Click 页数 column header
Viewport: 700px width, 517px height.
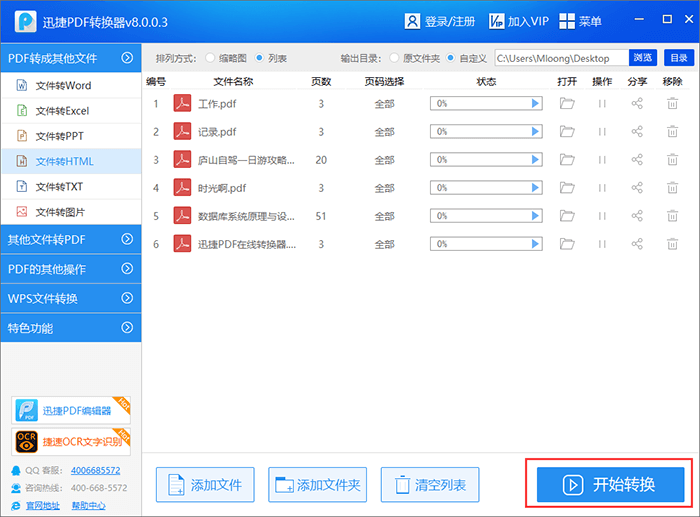tap(321, 81)
